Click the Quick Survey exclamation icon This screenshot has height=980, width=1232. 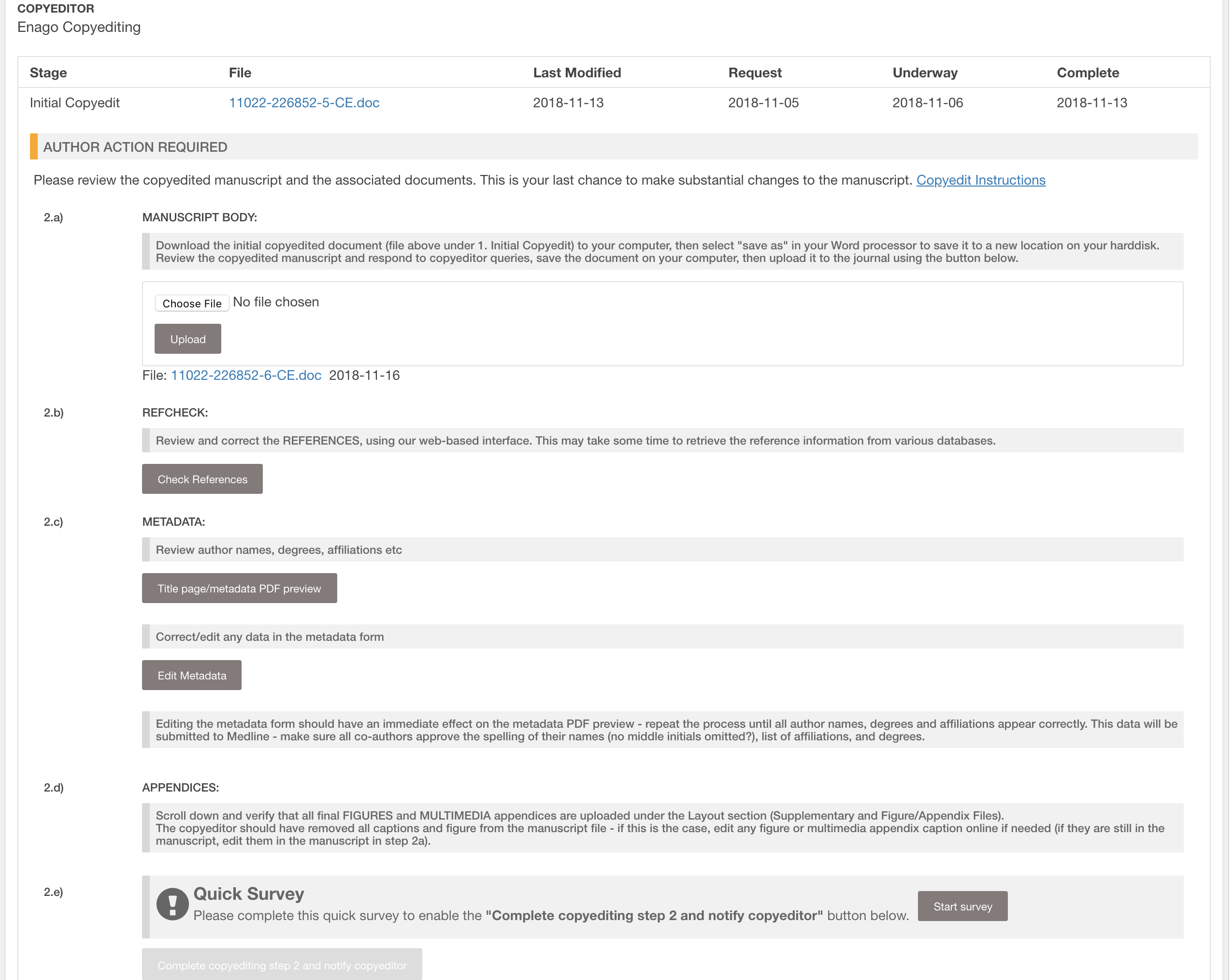click(172, 904)
